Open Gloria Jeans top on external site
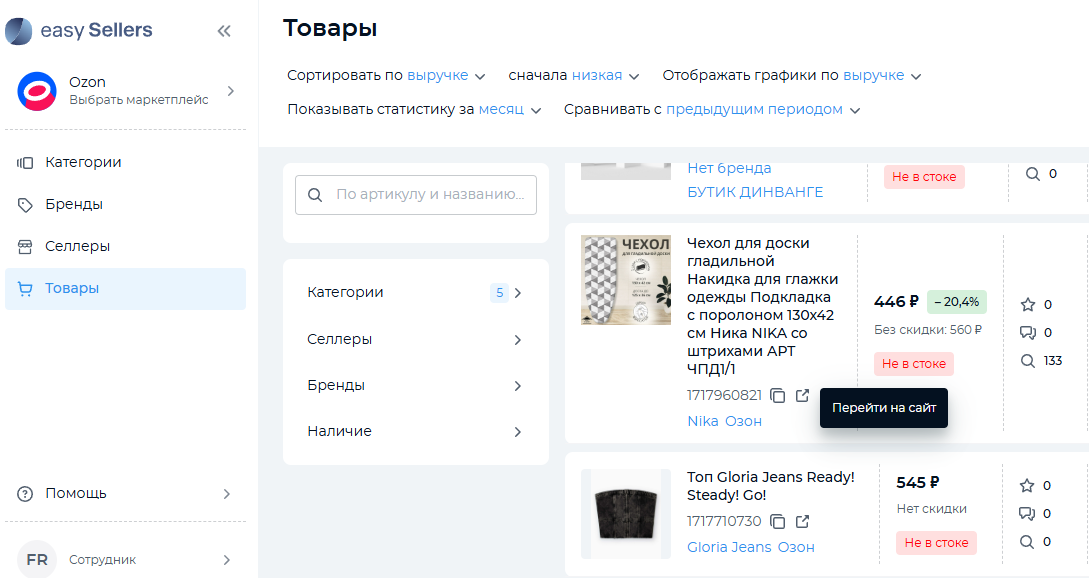This screenshot has height=578, width=1089. tap(802, 521)
